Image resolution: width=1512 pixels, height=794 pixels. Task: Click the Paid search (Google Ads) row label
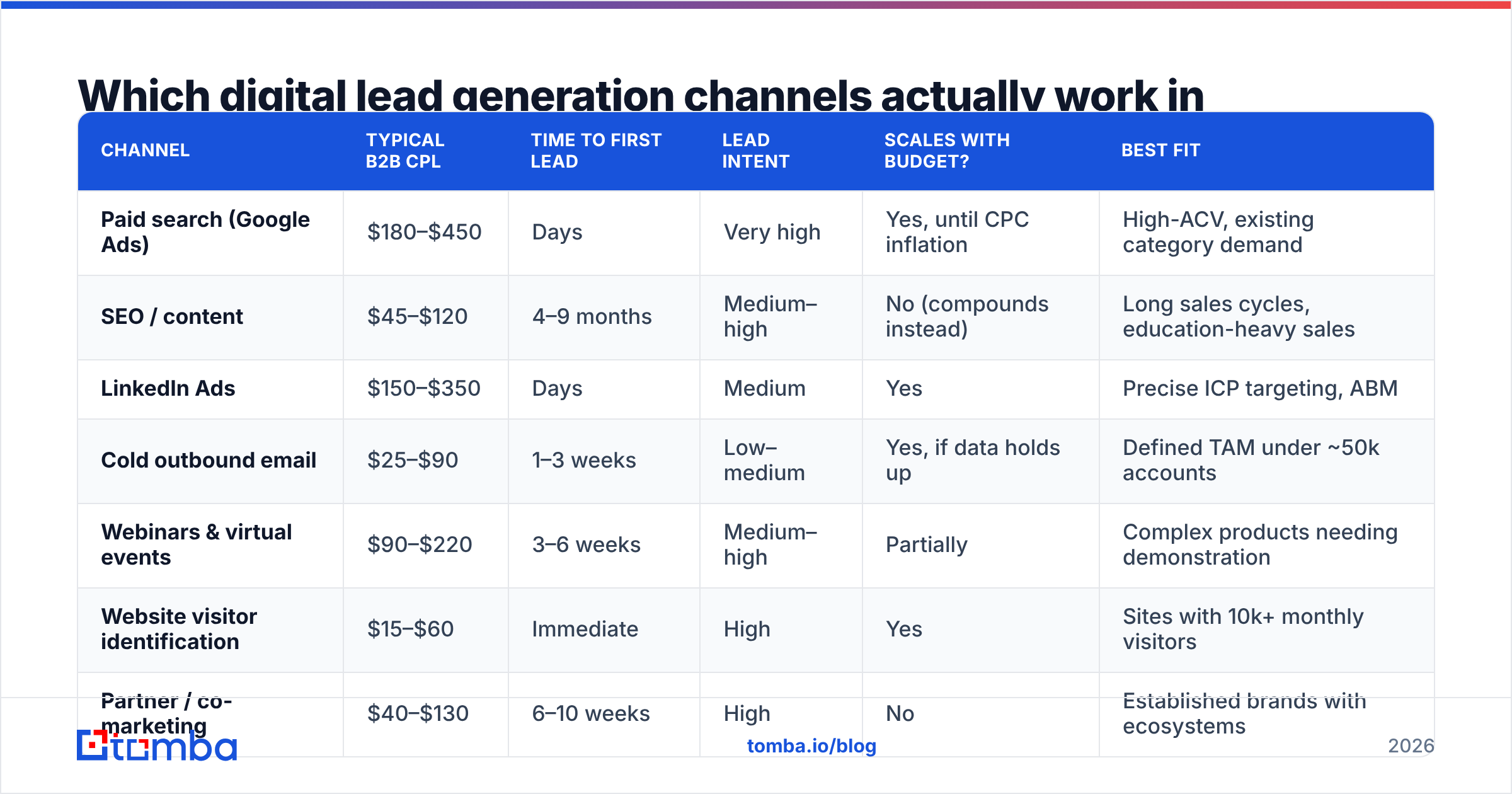(x=205, y=232)
